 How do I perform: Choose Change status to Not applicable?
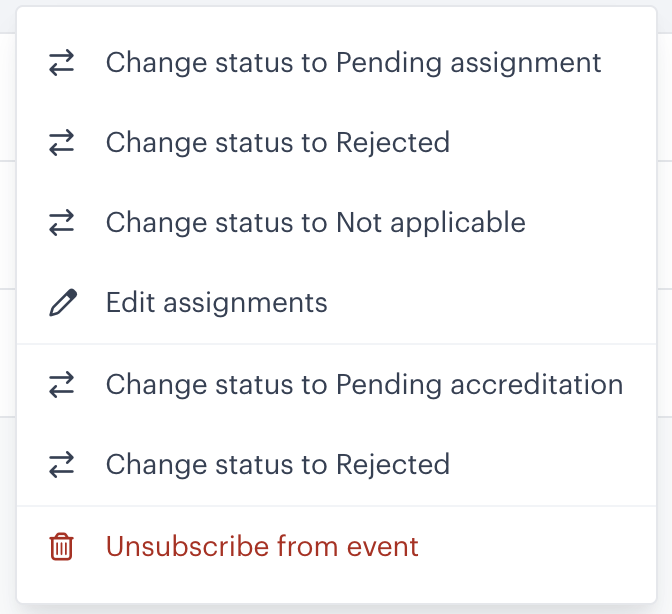(x=336, y=222)
